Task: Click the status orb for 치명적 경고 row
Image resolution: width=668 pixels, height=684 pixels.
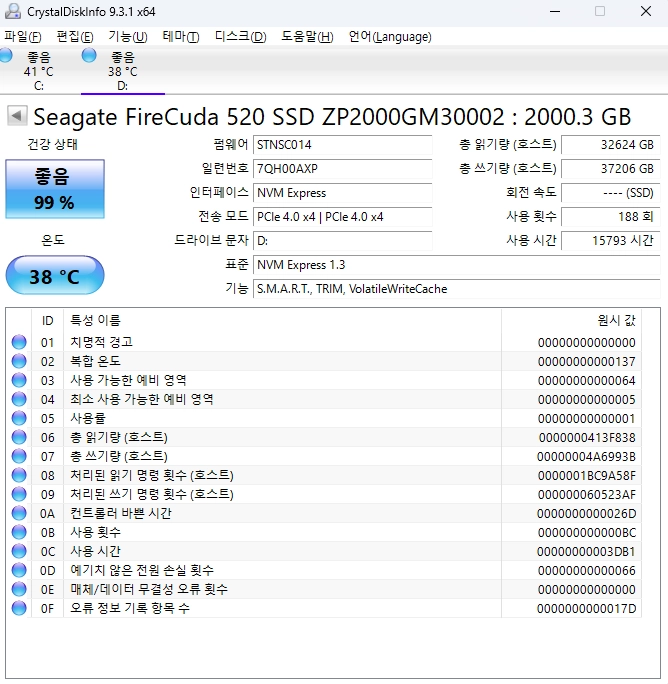Action: point(19,342)
